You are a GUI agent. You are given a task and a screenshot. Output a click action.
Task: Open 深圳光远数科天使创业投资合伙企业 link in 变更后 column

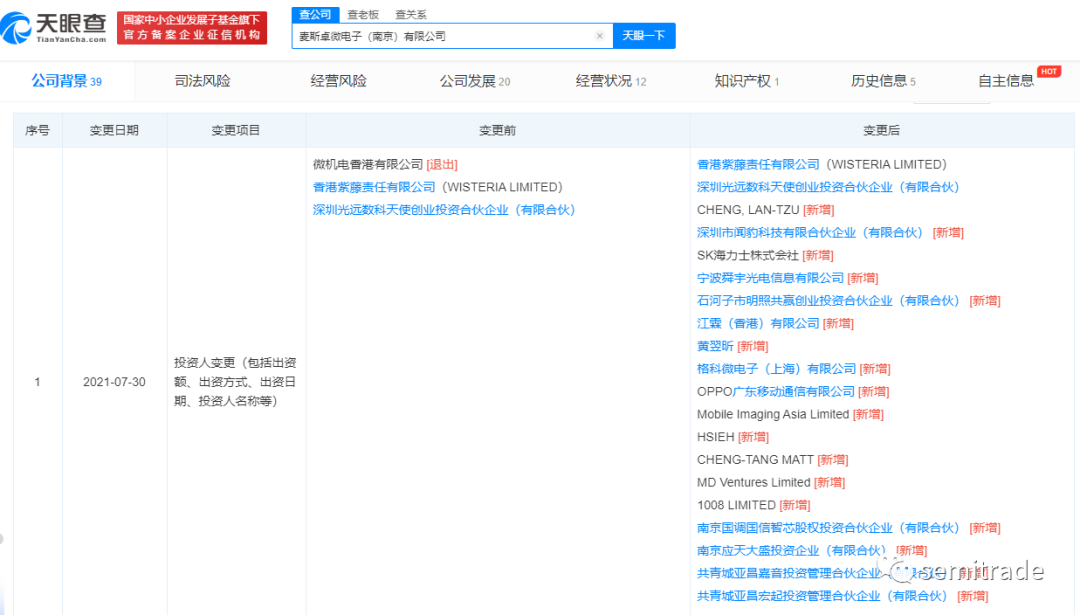[828, 187]
